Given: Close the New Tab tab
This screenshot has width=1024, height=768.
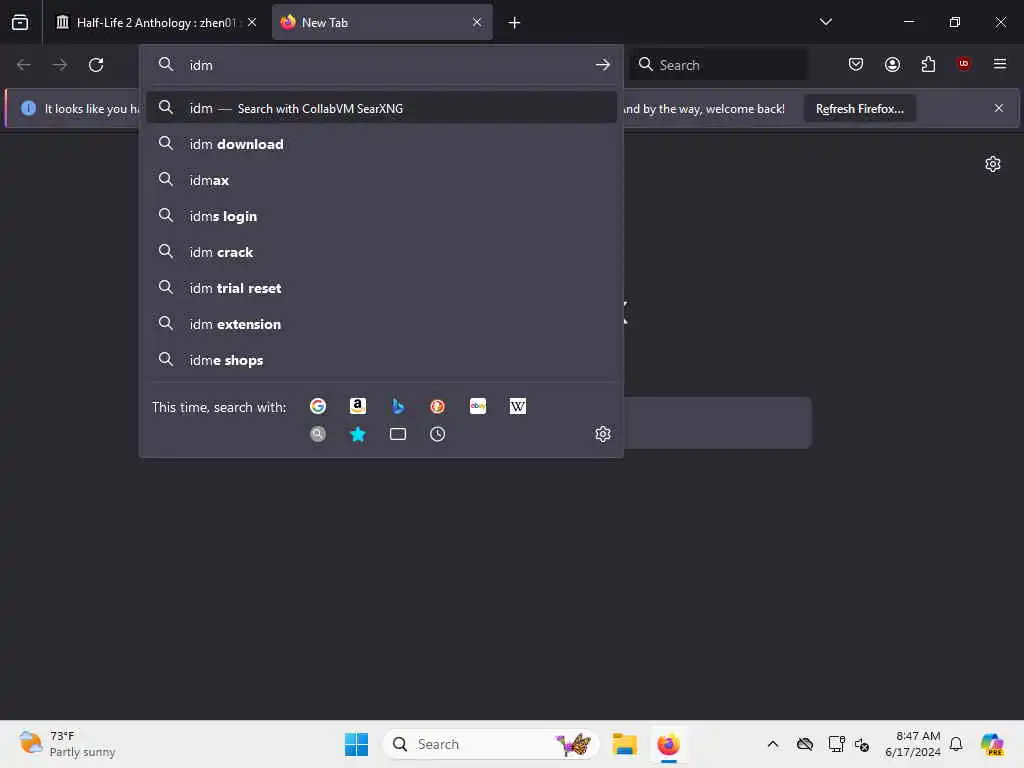Looking at the screenshot, I should coord(477,22).
